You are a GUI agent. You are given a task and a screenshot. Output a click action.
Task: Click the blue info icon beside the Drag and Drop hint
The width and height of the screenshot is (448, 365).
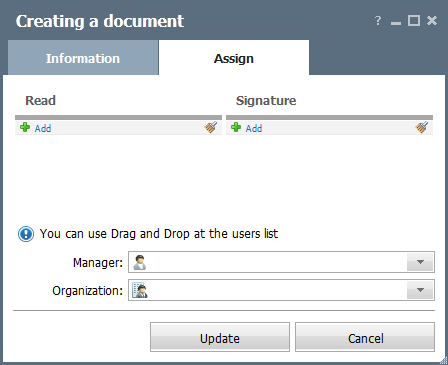tap(26, 234)
